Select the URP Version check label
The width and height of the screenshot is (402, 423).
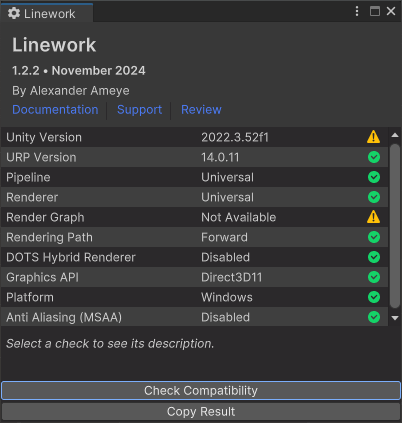click(x=41, y=157)
